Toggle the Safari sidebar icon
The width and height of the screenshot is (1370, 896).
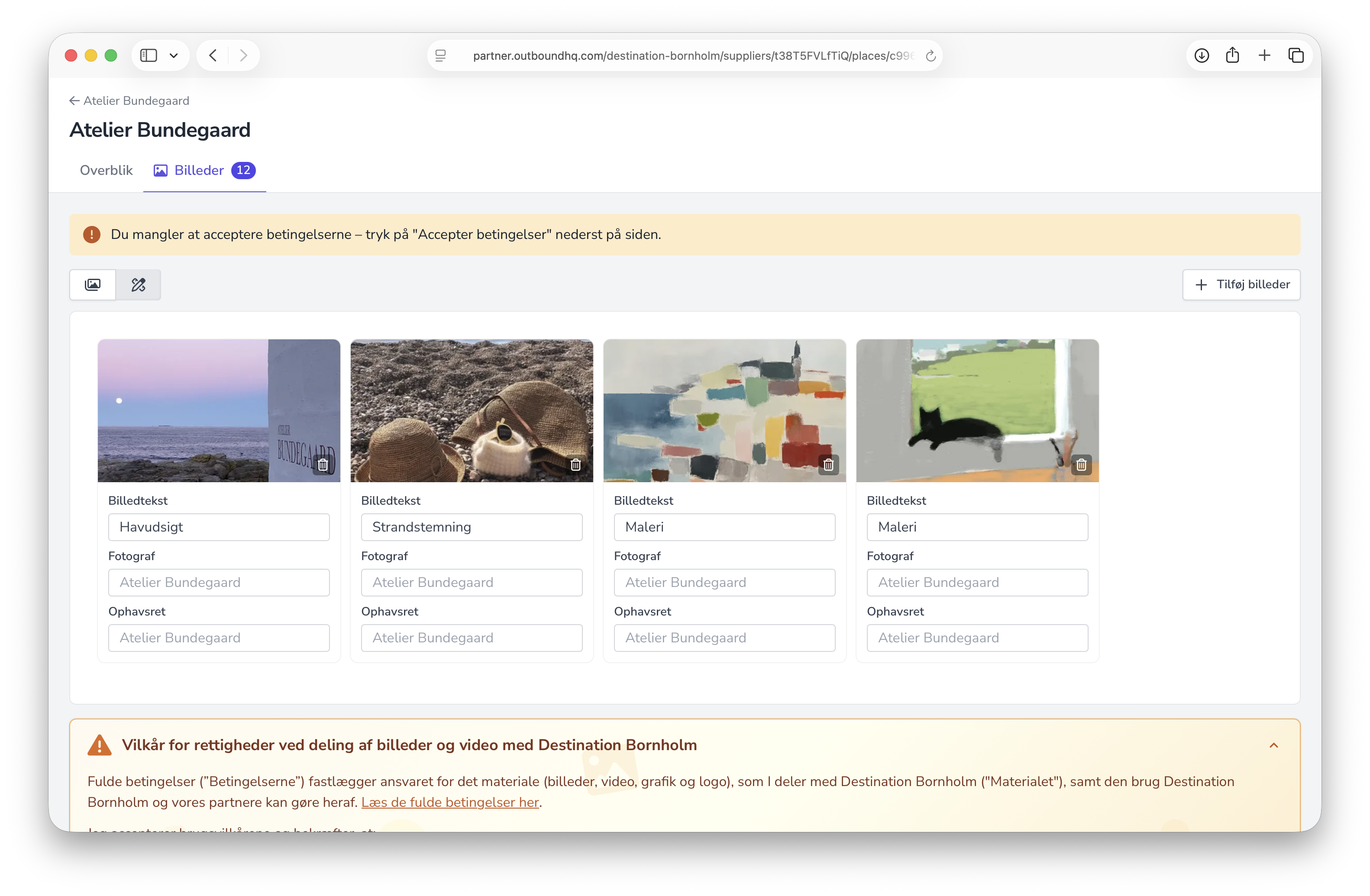(x=149, y=55)
